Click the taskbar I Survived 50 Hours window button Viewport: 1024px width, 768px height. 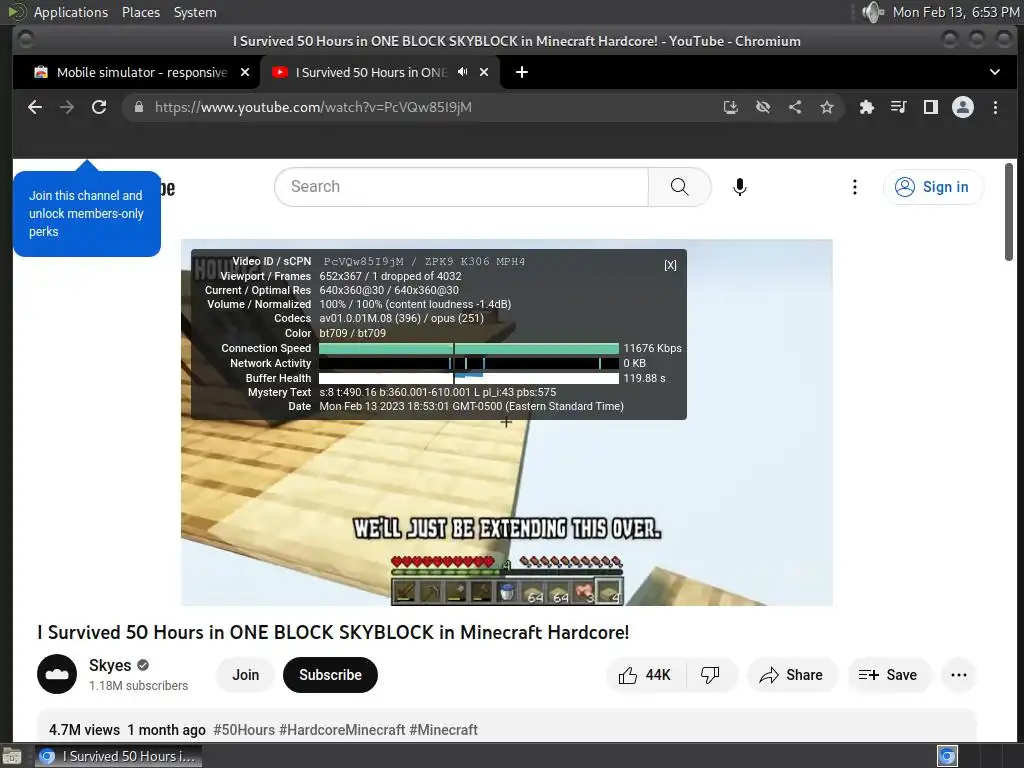point(118,756)
